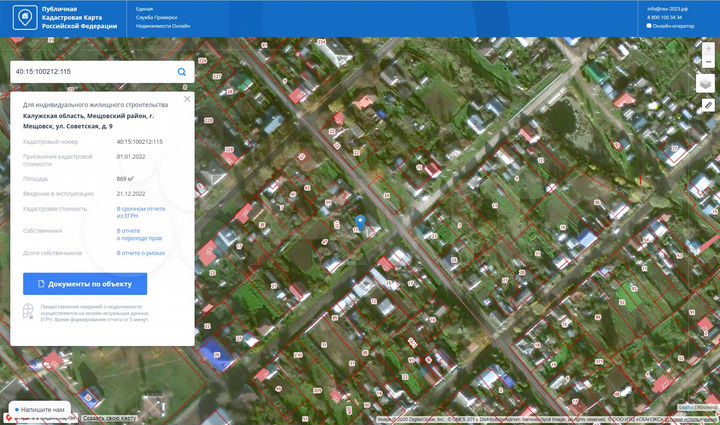Image resolution: width=720 pixels, height=425 pixels.
Task: Zoom in on the map
Action: pos(707,49)
